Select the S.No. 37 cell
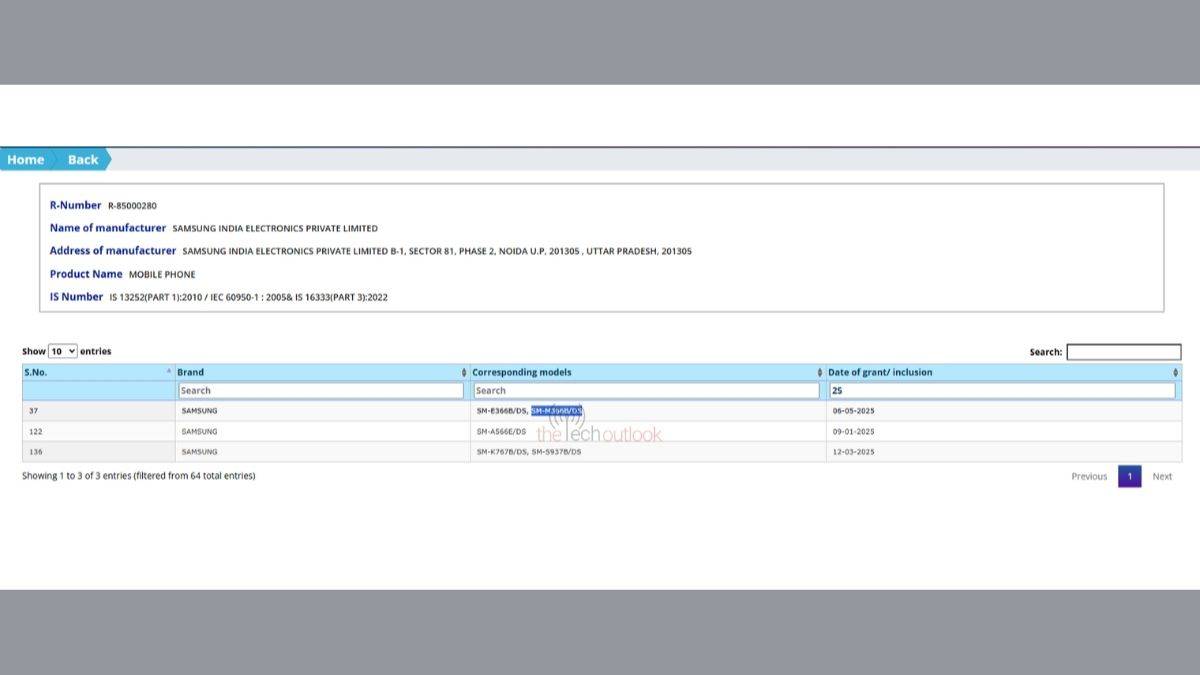 pos(98,411)
